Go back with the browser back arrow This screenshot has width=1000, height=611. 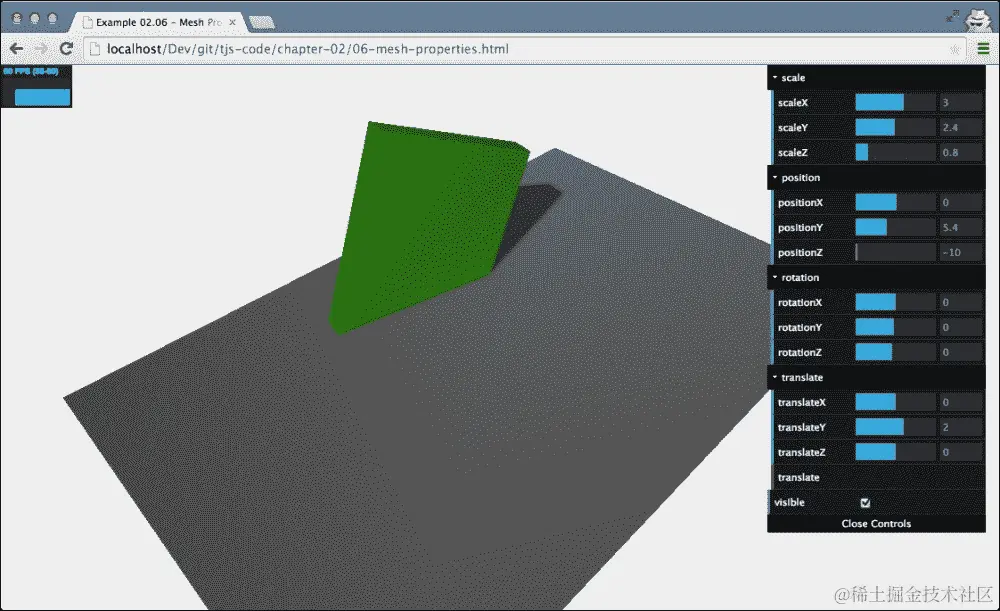pyautogui.click(x=17, y=48)
